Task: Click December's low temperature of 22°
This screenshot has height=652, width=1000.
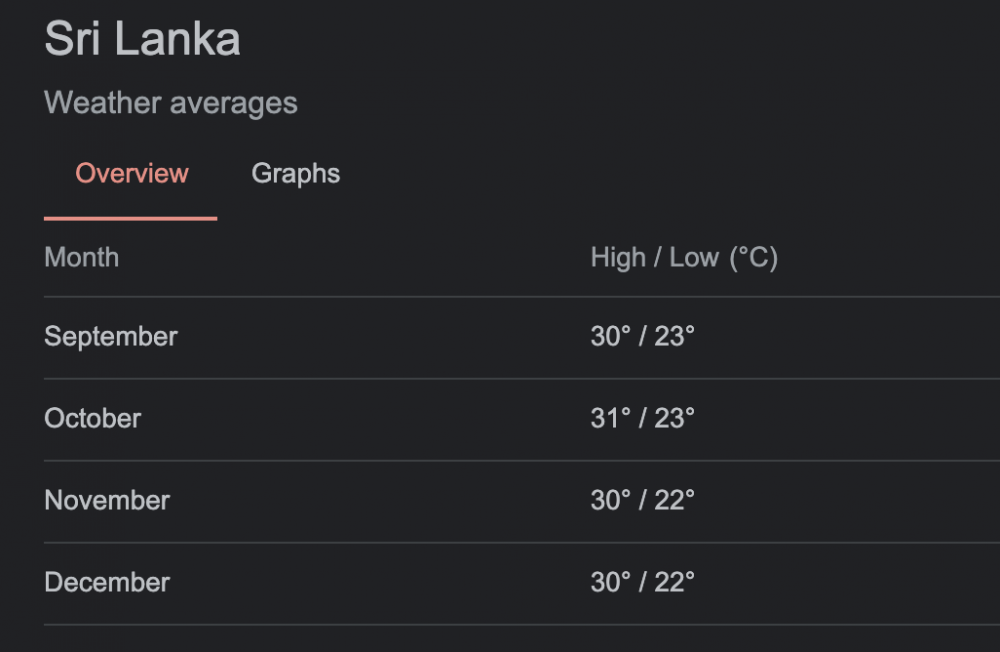Action: (674, 583)
